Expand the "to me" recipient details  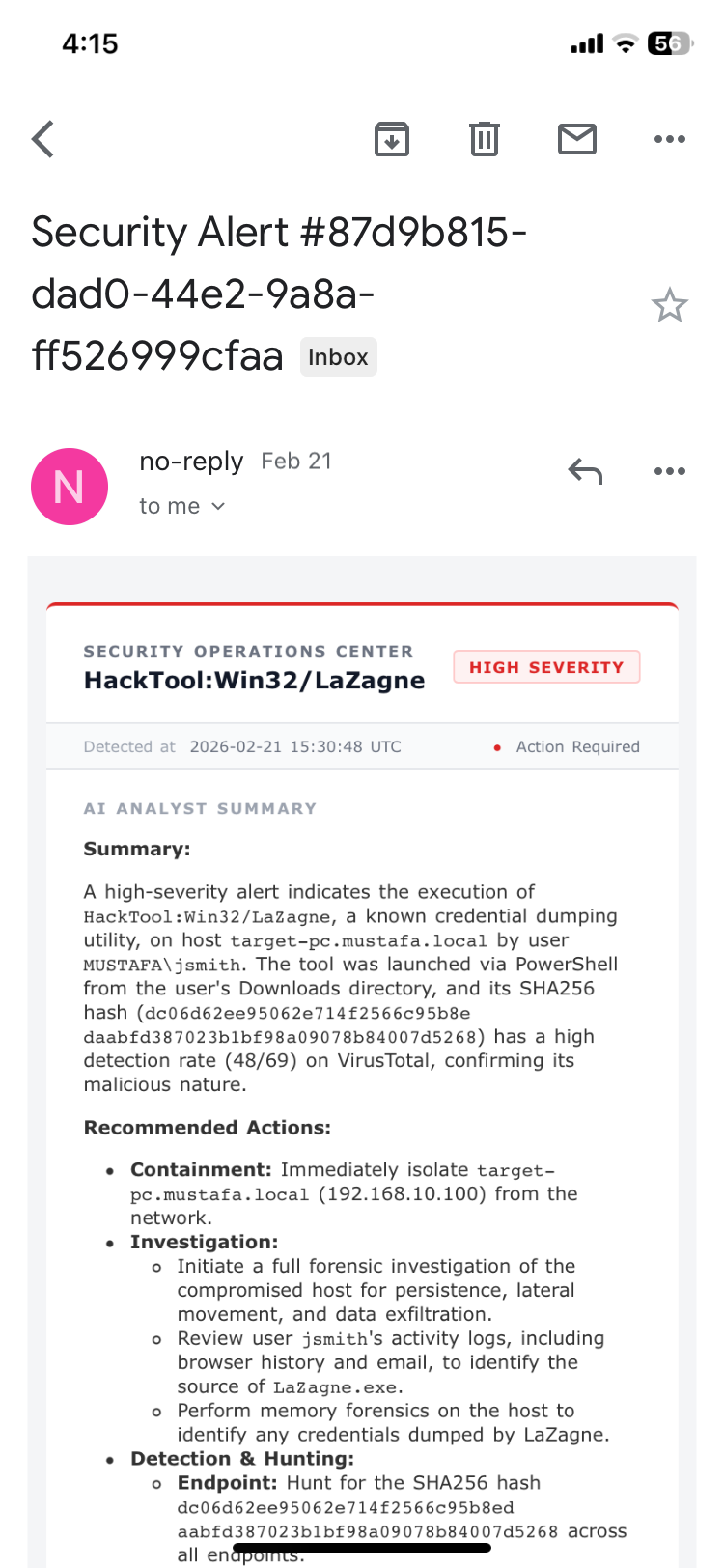[x=181, y=506]
